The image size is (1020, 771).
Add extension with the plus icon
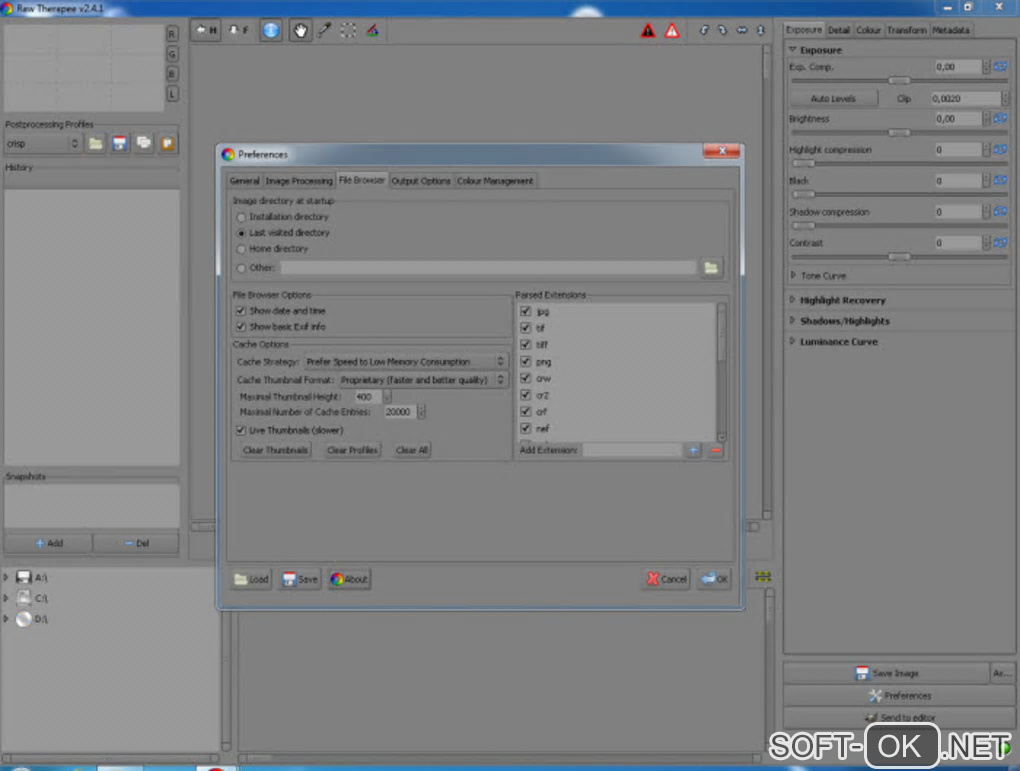[x=693, y=450]
